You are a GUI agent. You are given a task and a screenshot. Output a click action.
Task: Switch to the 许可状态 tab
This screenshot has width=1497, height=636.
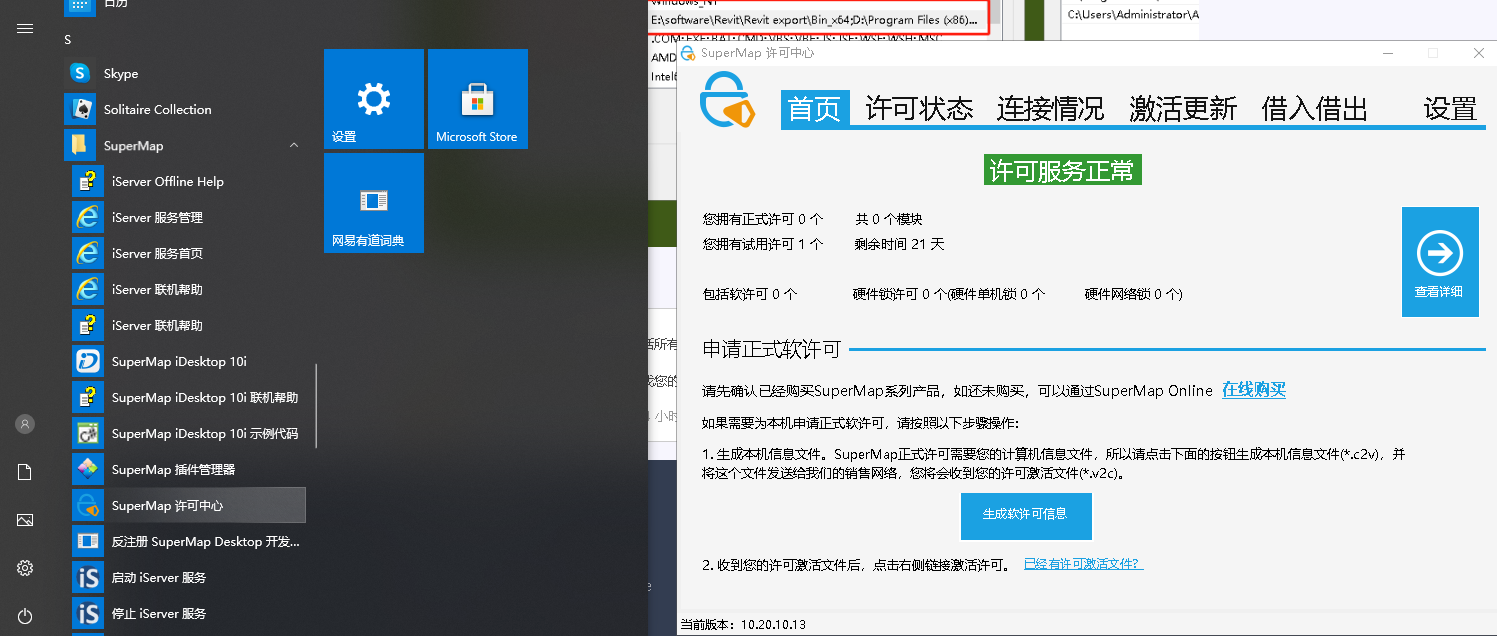click(x=919, y=108)
